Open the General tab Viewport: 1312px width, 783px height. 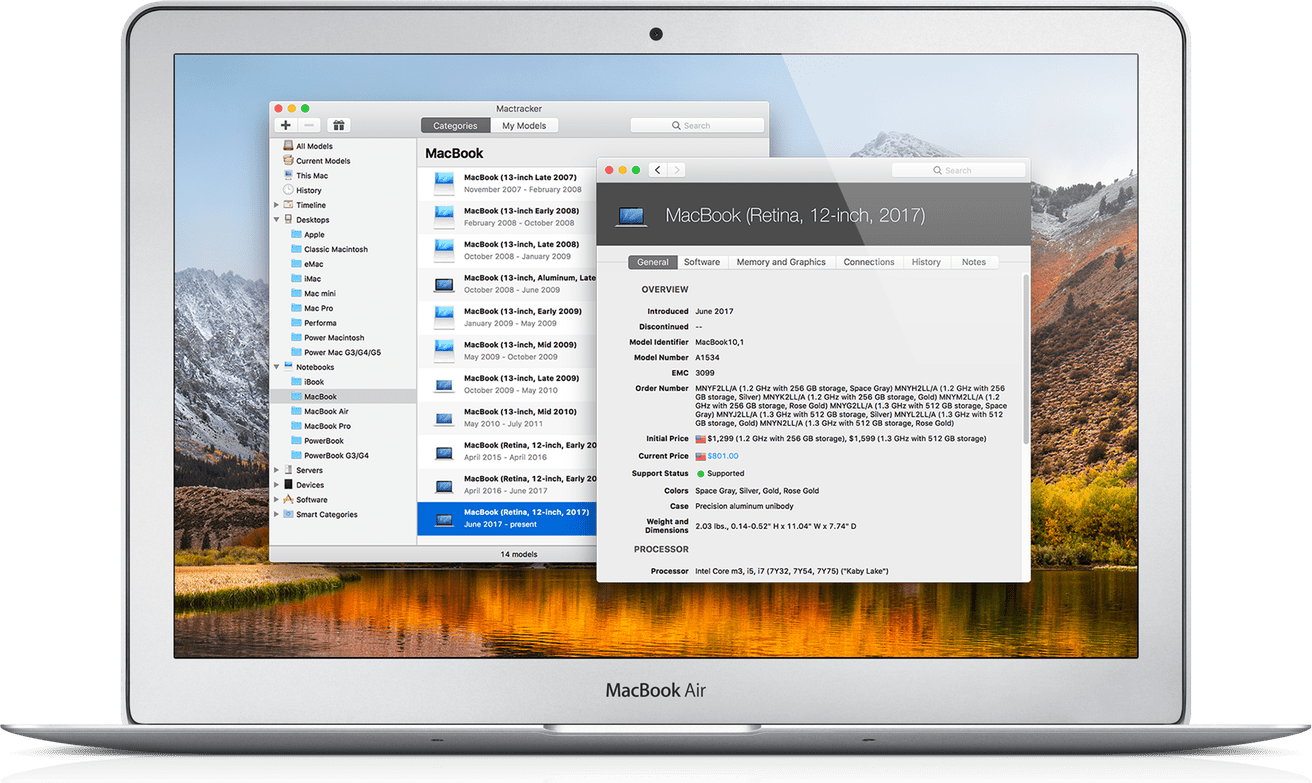pyautogui.click(x=653, y=262)
